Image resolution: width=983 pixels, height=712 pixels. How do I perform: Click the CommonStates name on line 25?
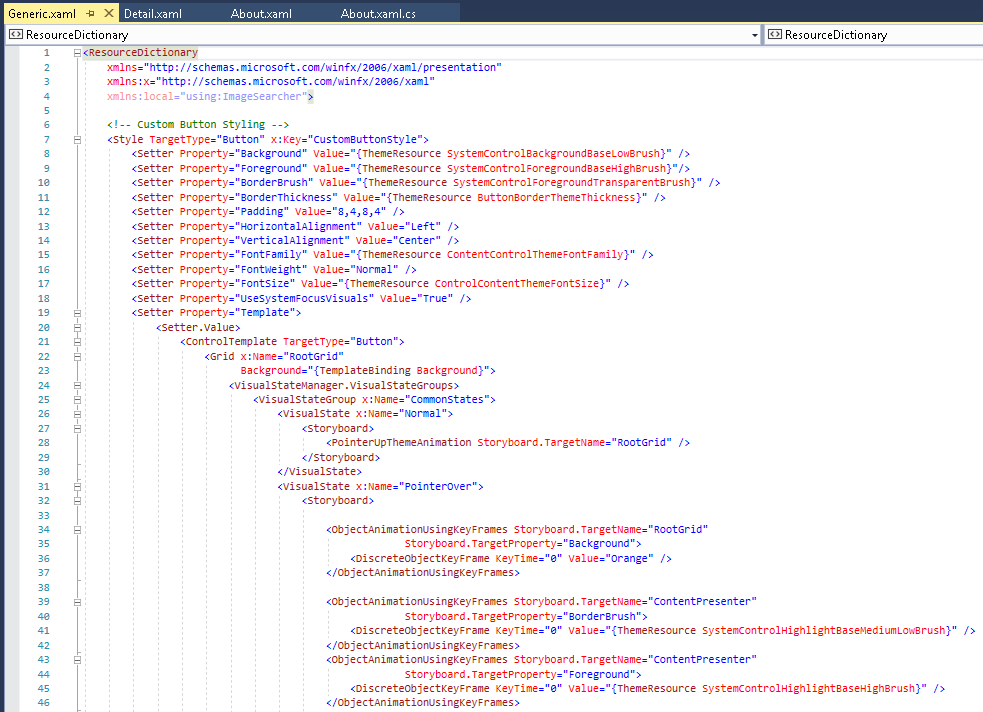click(447, 399)
